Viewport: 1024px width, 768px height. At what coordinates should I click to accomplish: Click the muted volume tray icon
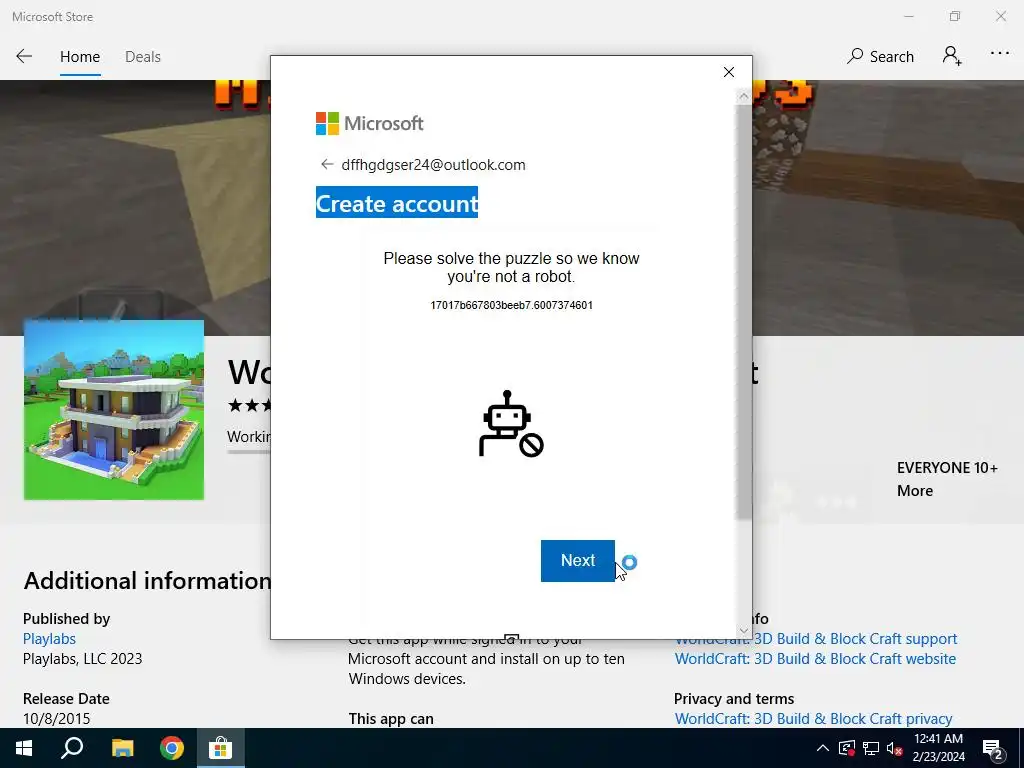point(895,748)
